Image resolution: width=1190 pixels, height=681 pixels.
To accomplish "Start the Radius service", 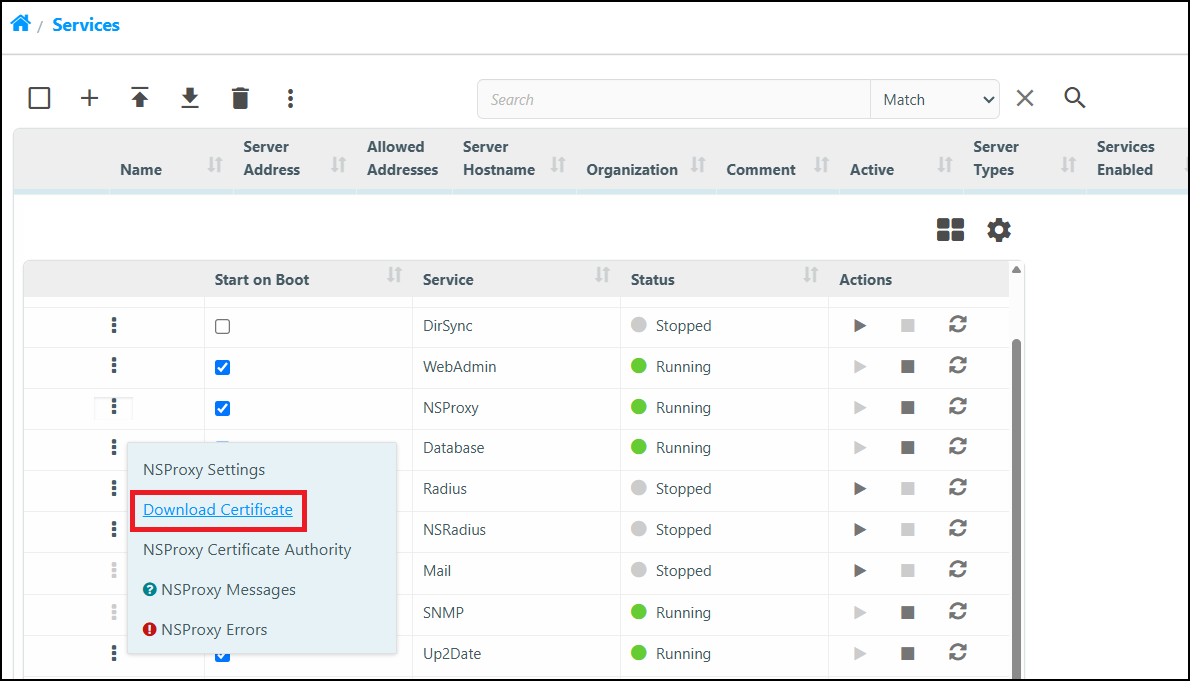I will pos(859,489).
